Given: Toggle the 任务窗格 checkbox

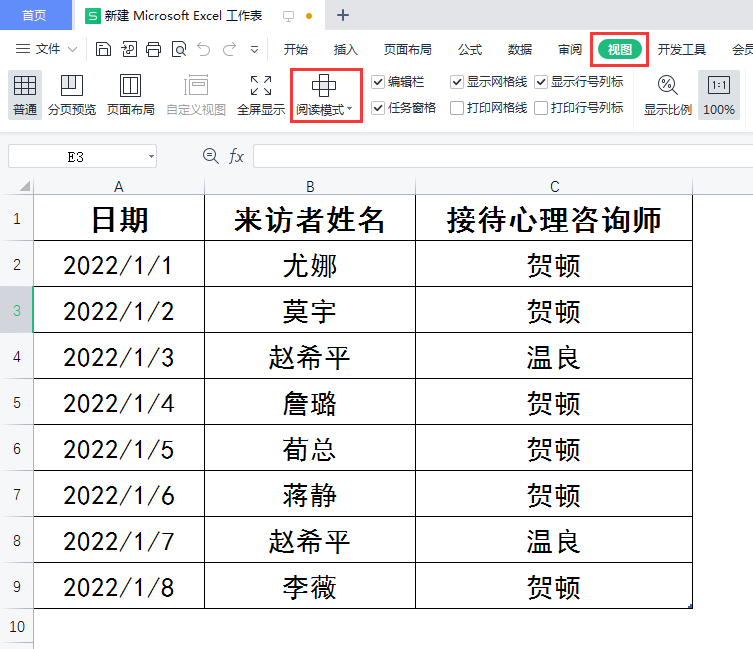Looking at the screenshot, I should pos(378,108).
